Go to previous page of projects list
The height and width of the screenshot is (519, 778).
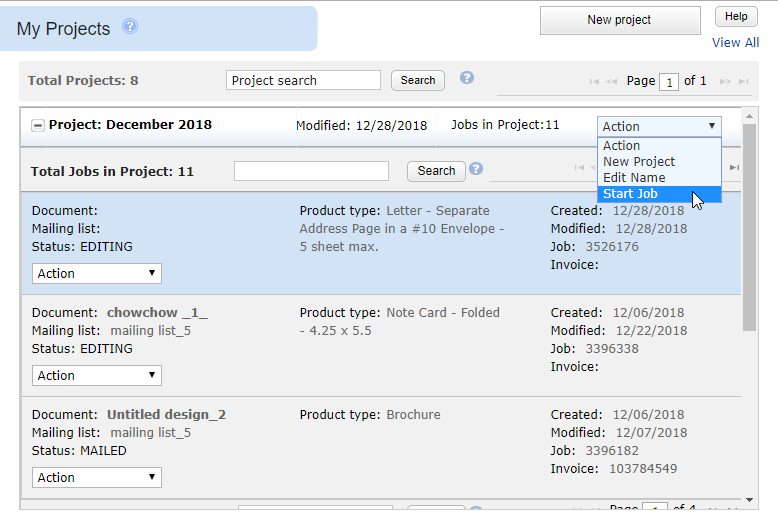[x=612, y=81]
